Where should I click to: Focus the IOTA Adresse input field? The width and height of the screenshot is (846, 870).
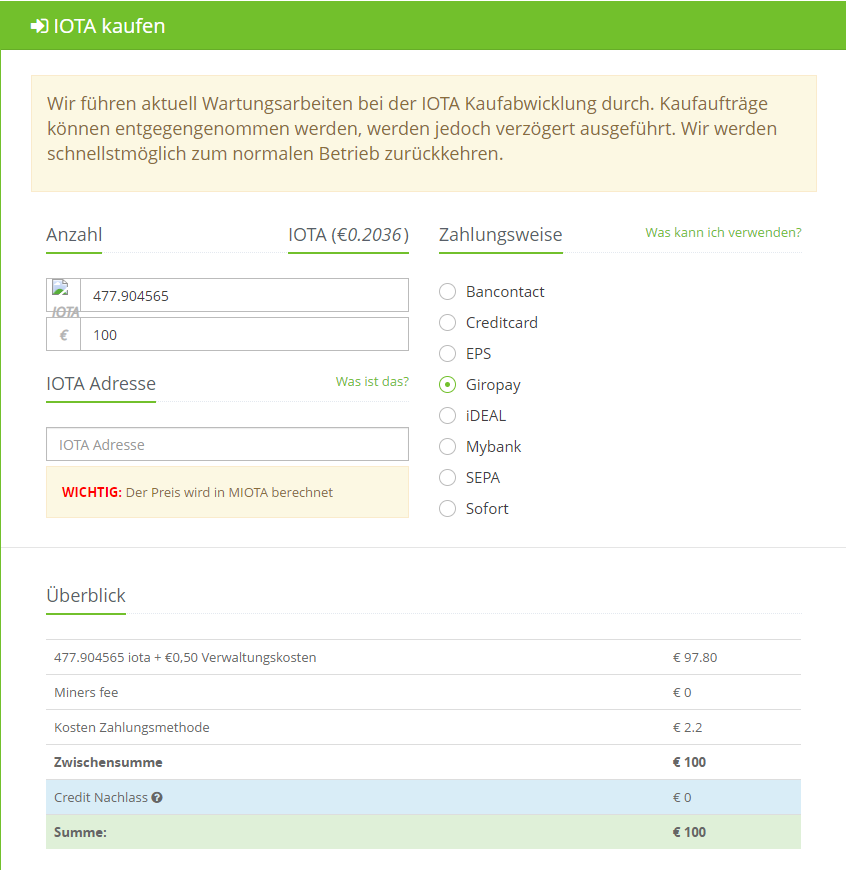click(x=227, y=444)
